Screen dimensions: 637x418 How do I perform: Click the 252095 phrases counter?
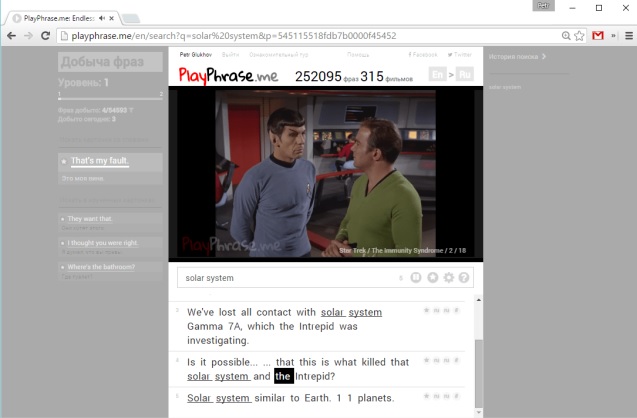click(318, 76)
